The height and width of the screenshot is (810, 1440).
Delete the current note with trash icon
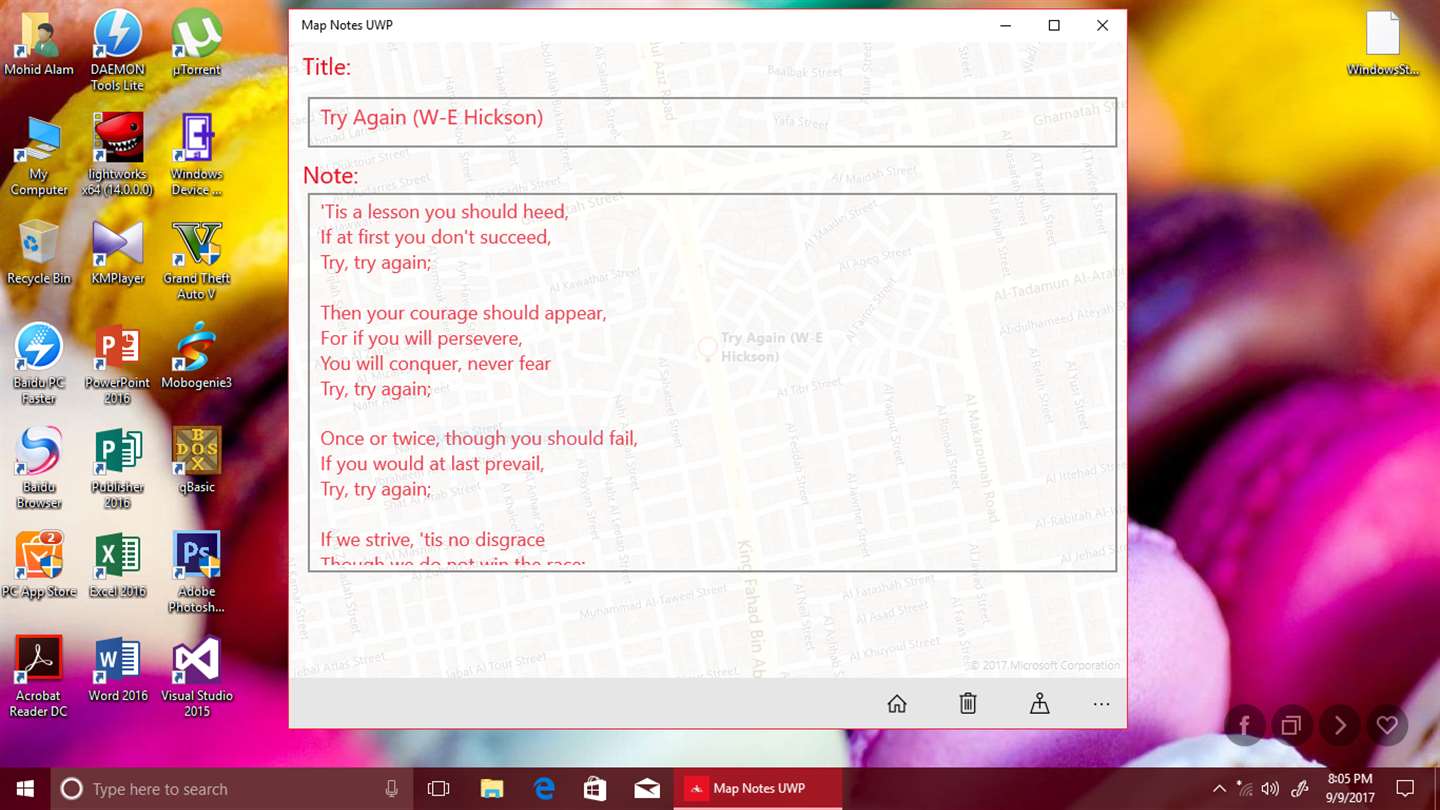click(968, 704)
